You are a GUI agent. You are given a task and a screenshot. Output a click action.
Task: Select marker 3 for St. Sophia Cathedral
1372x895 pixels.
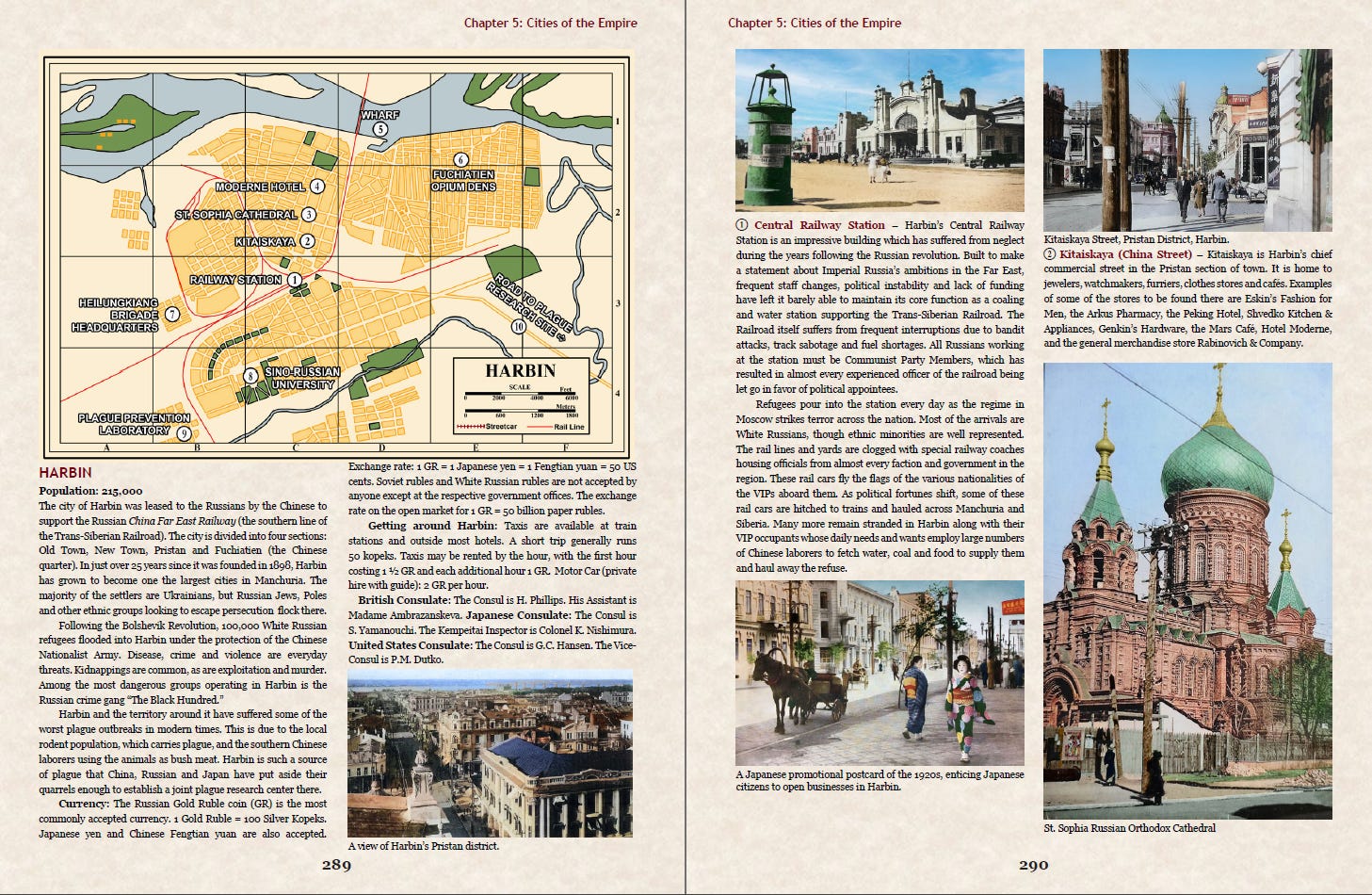(x=309, y=215)
